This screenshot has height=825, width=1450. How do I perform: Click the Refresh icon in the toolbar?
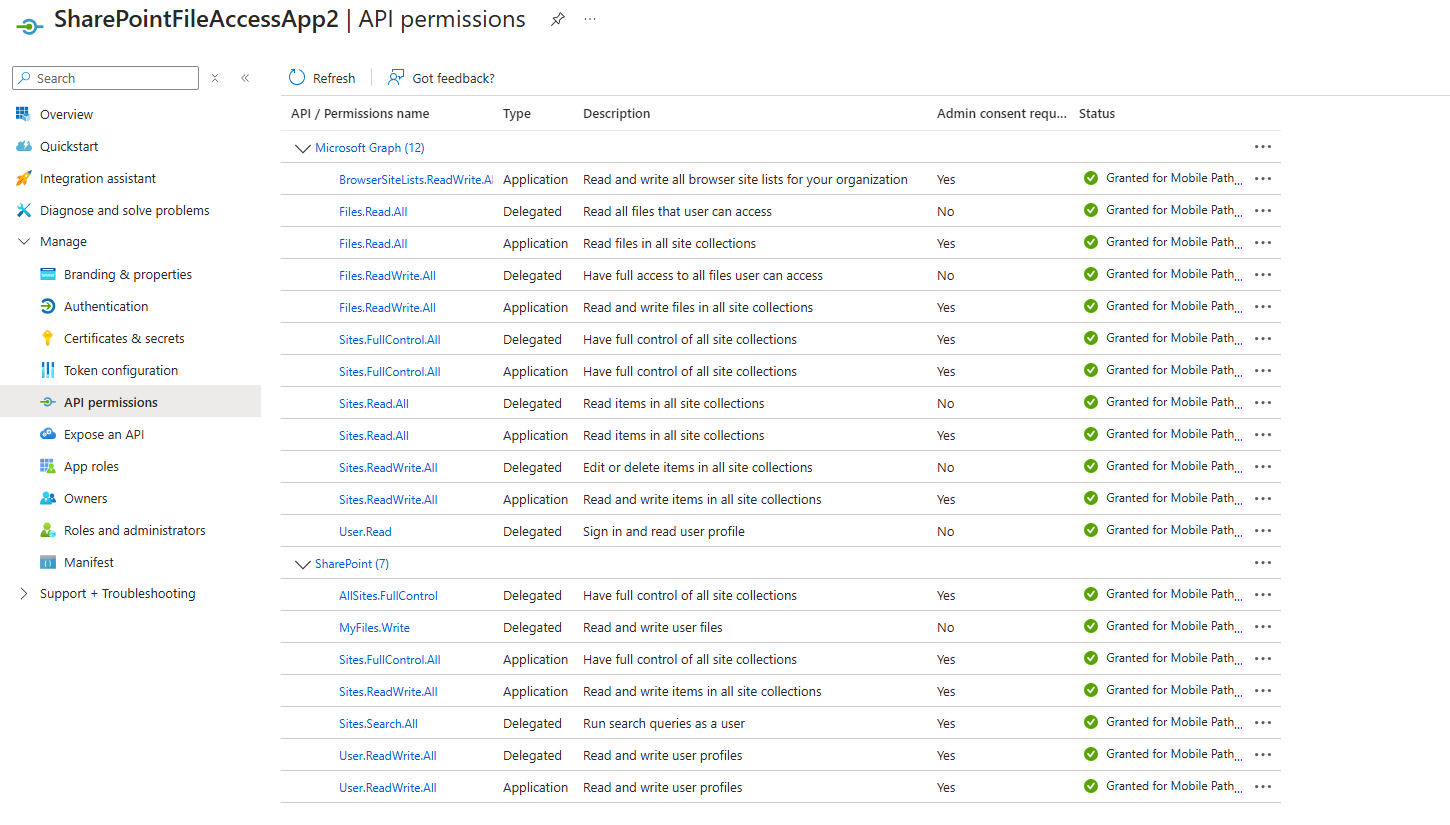click(x=297, y=78)
